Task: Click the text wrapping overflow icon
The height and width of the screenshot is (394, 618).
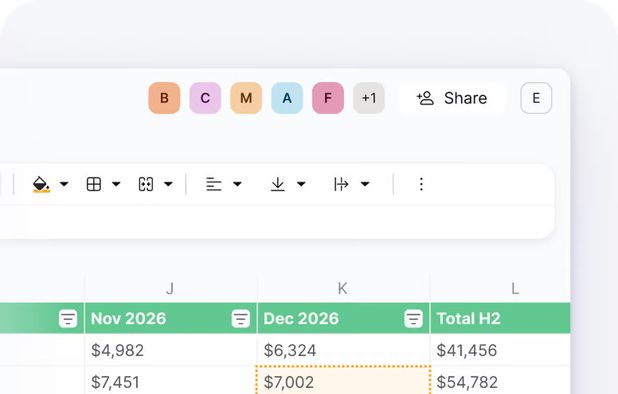Action: point(341,184)
